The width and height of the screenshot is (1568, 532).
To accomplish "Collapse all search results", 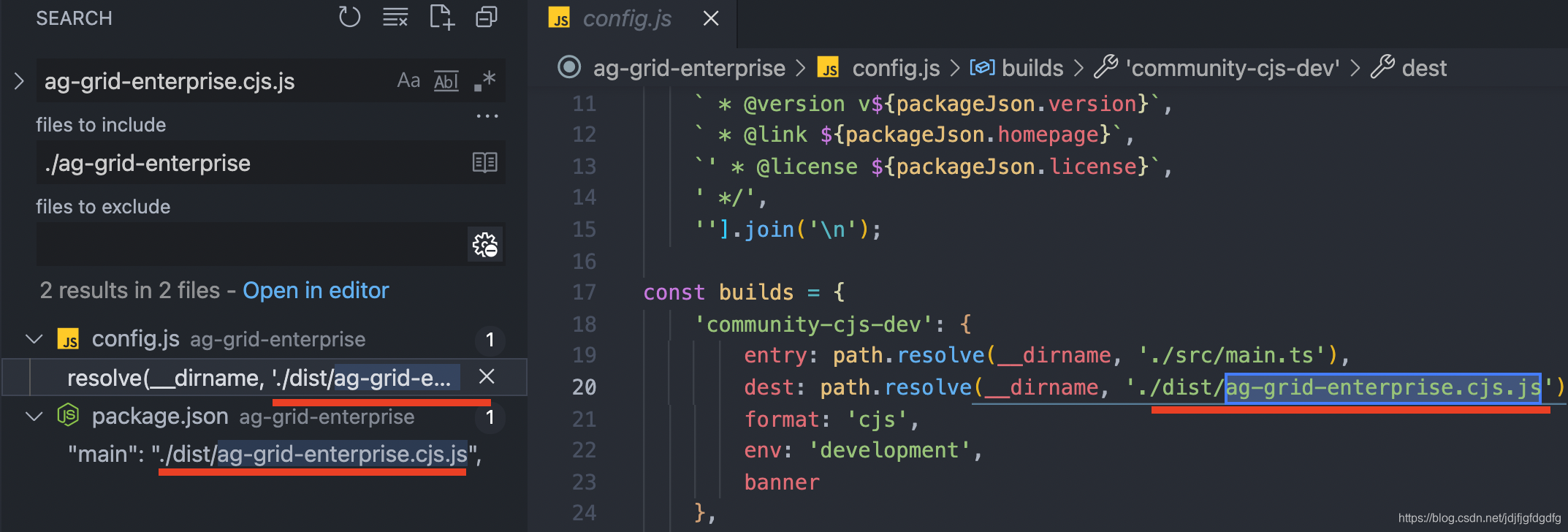I will (487, 17).
